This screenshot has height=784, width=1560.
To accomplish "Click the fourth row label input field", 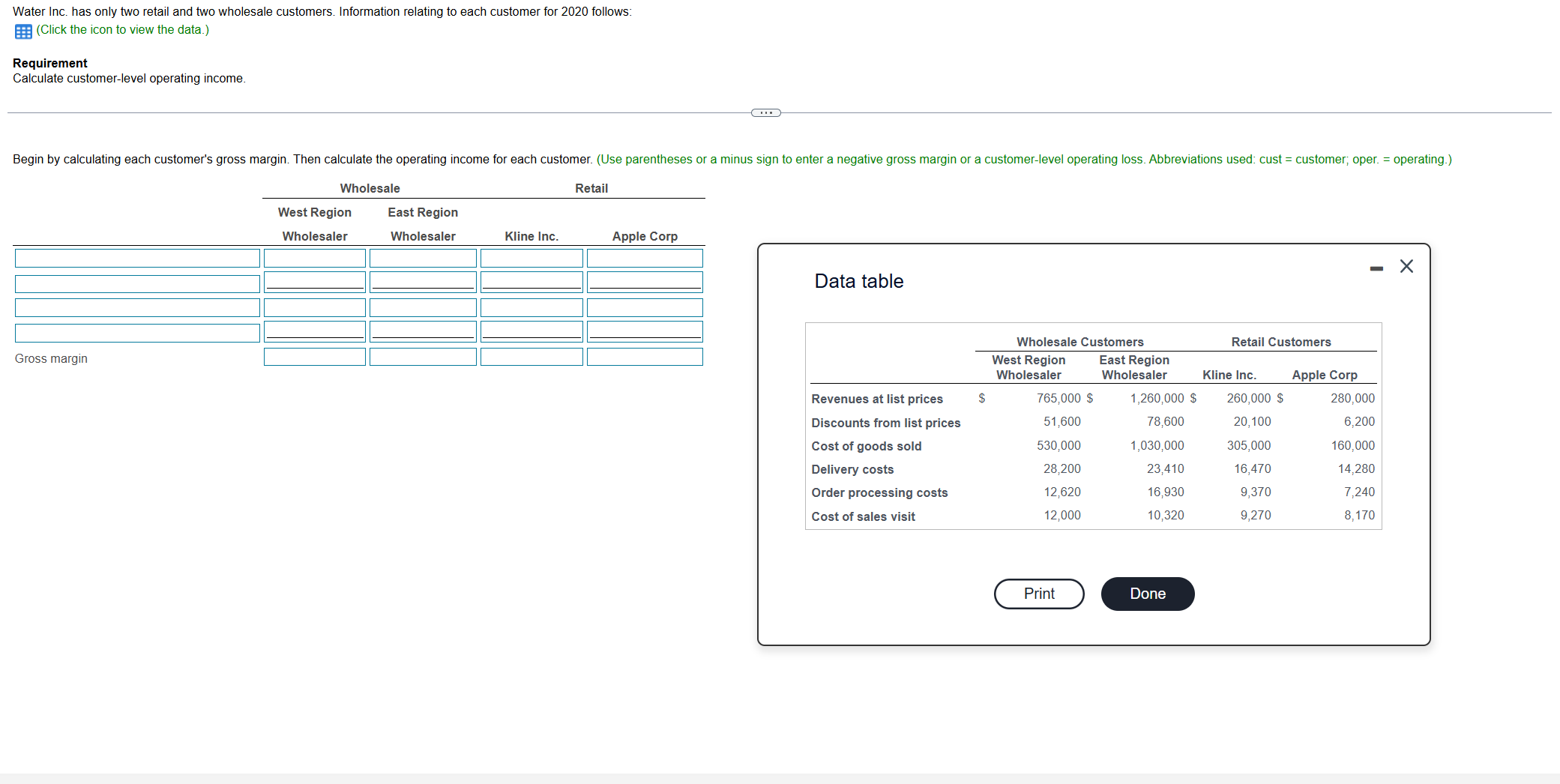I will 137,332.
